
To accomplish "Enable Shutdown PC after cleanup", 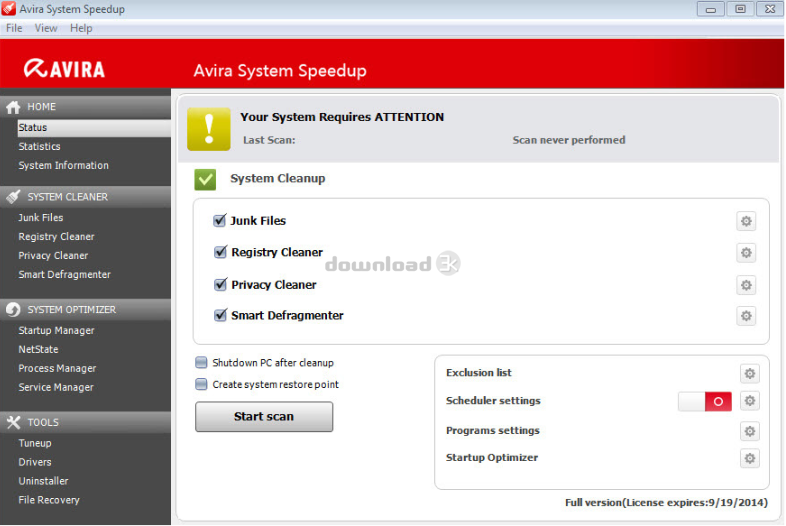I will [x=202, y=363].
